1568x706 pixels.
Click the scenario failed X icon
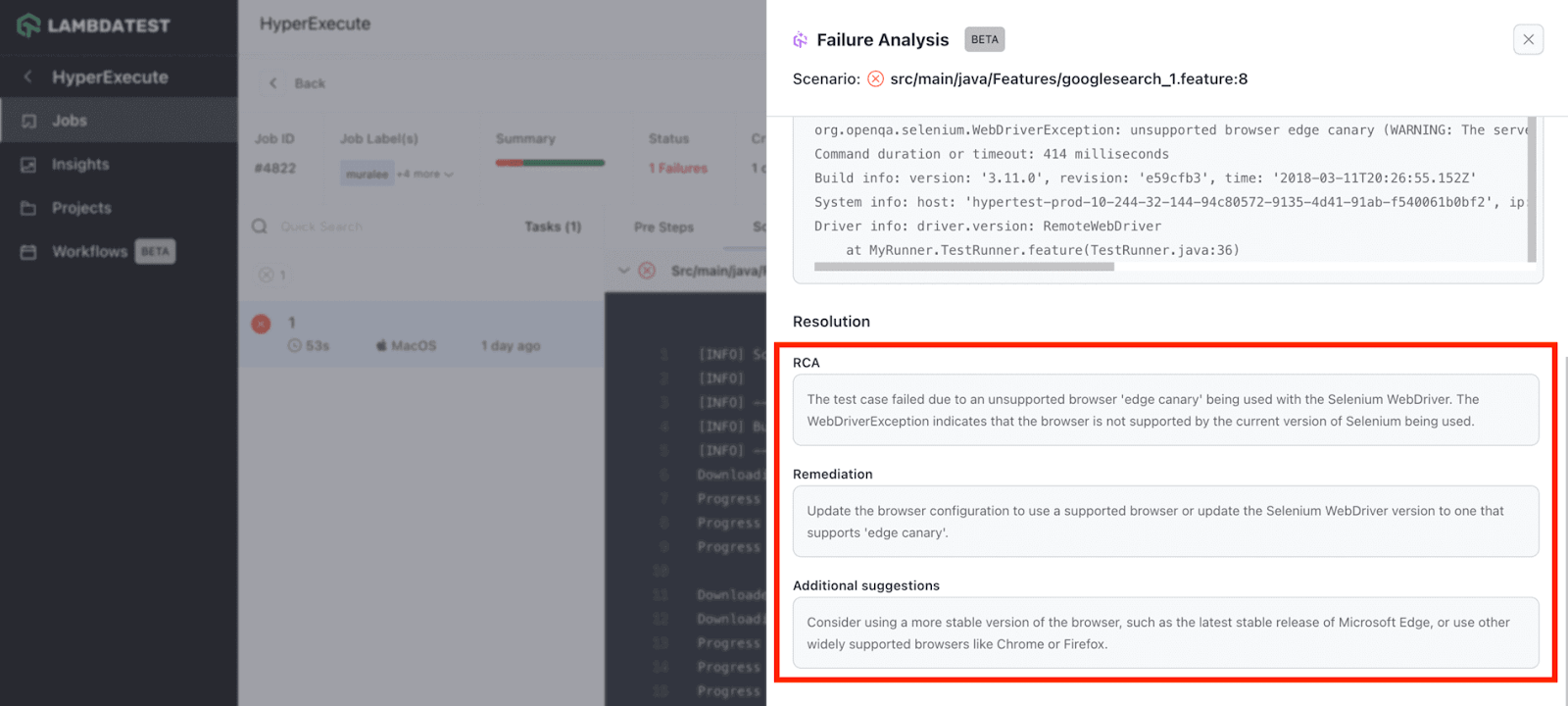tap(875, 79)
